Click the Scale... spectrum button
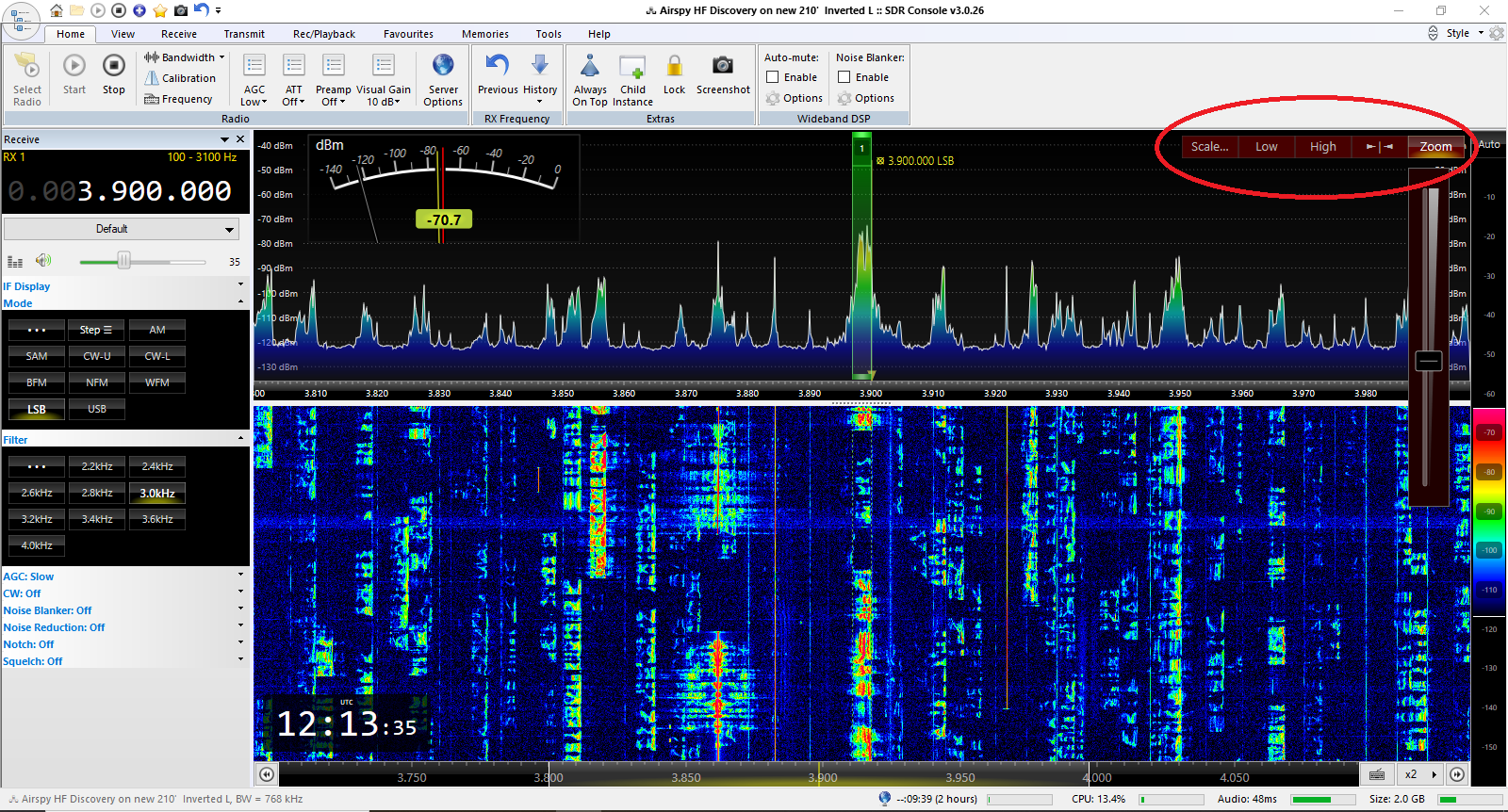Image resolution: width=1508 pixels, height=812 pixels. click(1209, 146)
